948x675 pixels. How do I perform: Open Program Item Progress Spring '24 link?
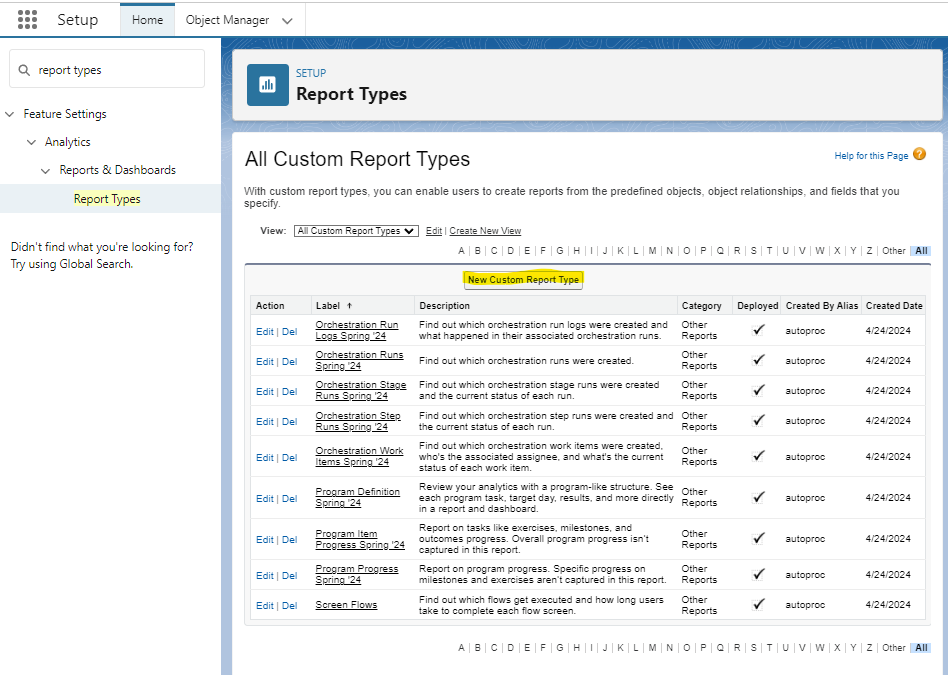click(360, 539)
